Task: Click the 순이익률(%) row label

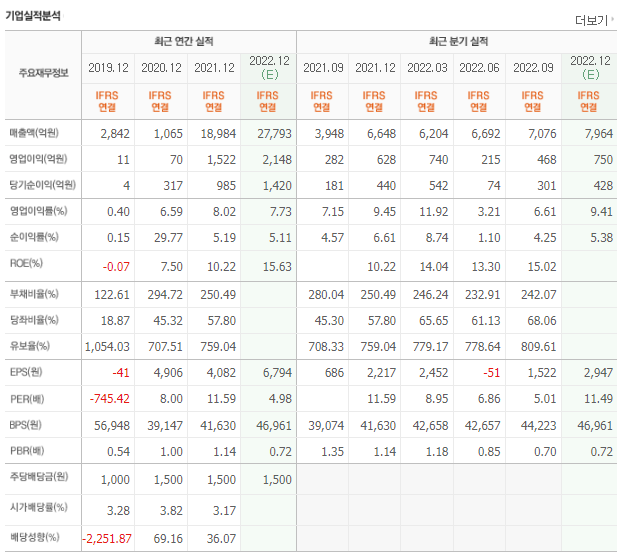Action: tap(34, 237)
